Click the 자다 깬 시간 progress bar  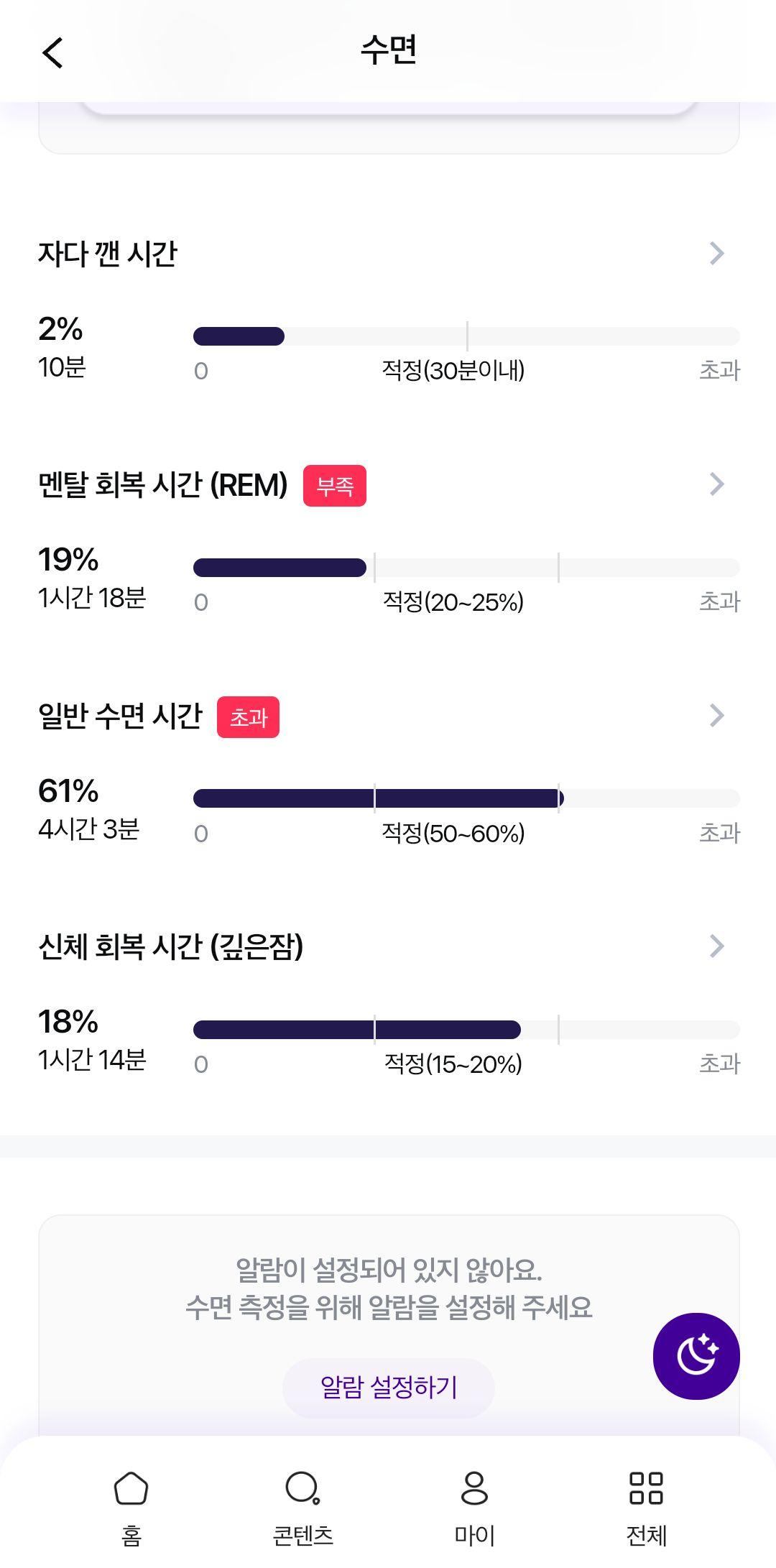click(x=466, y=336)
